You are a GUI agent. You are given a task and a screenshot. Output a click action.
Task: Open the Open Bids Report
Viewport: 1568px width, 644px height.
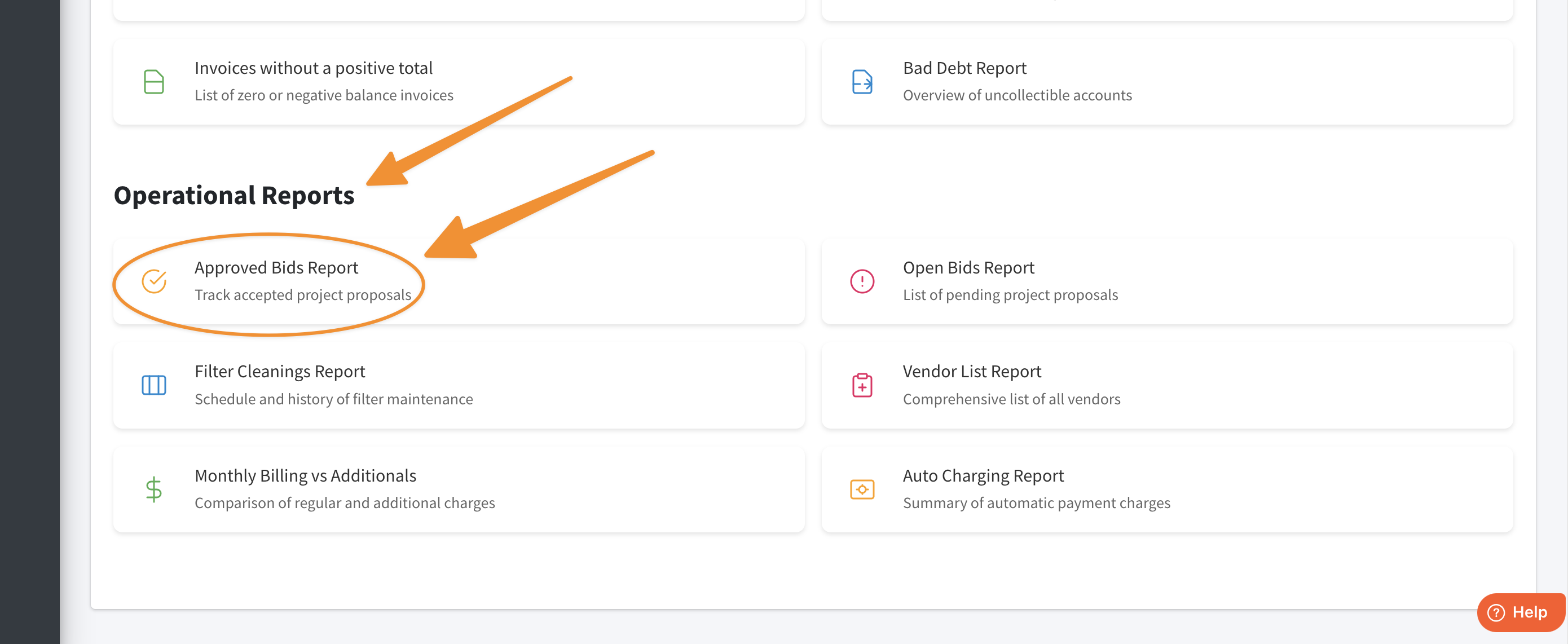click(968, 268)
